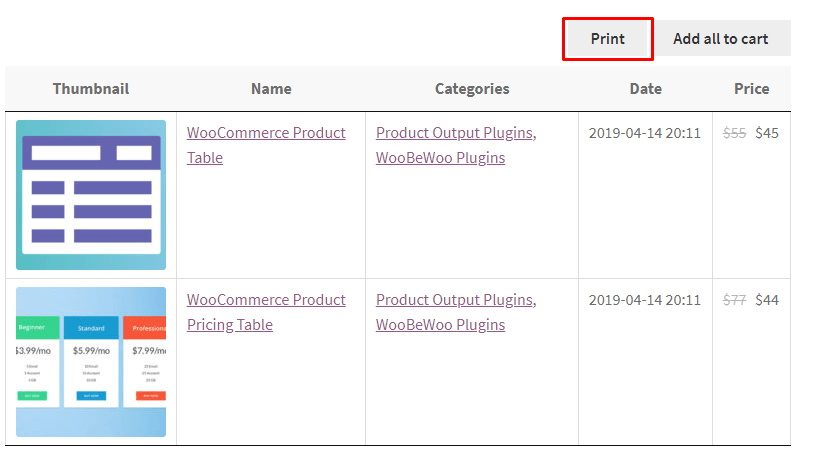Viewport: 817px width, 454px height.
Task: Open the WooCommerce Product Table link
Action: (x=266, y=145)
